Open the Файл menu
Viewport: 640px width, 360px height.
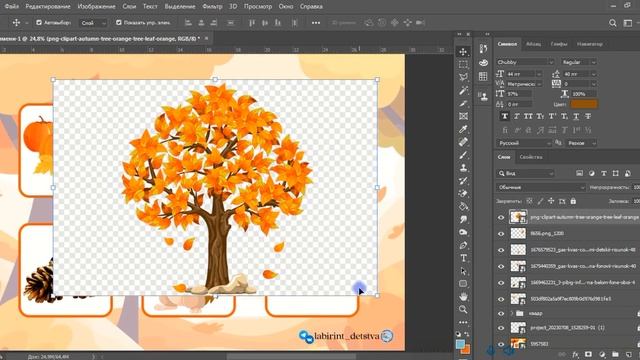click(11, 7)
